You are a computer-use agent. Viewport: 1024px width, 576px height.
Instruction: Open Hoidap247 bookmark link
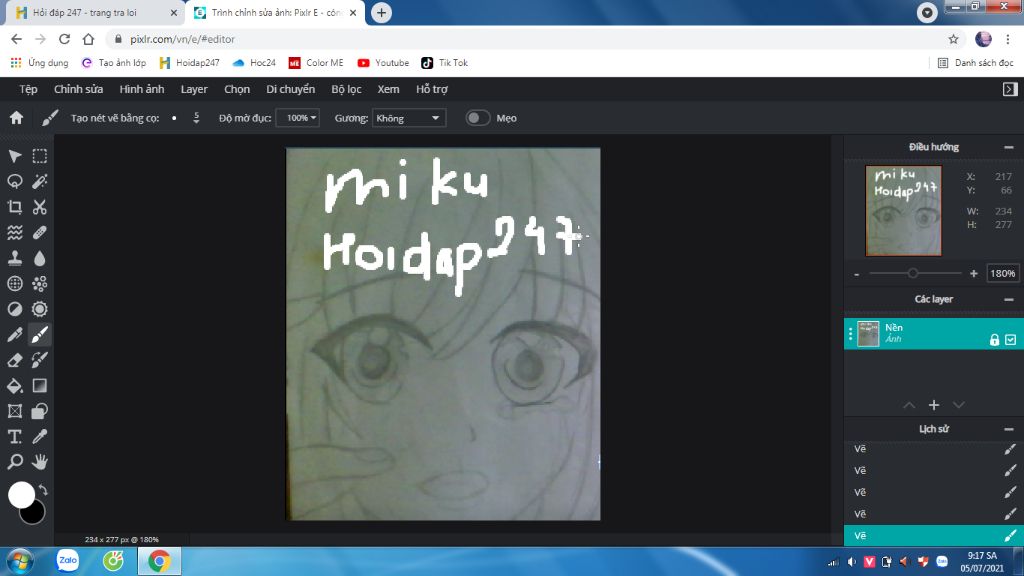189,63
